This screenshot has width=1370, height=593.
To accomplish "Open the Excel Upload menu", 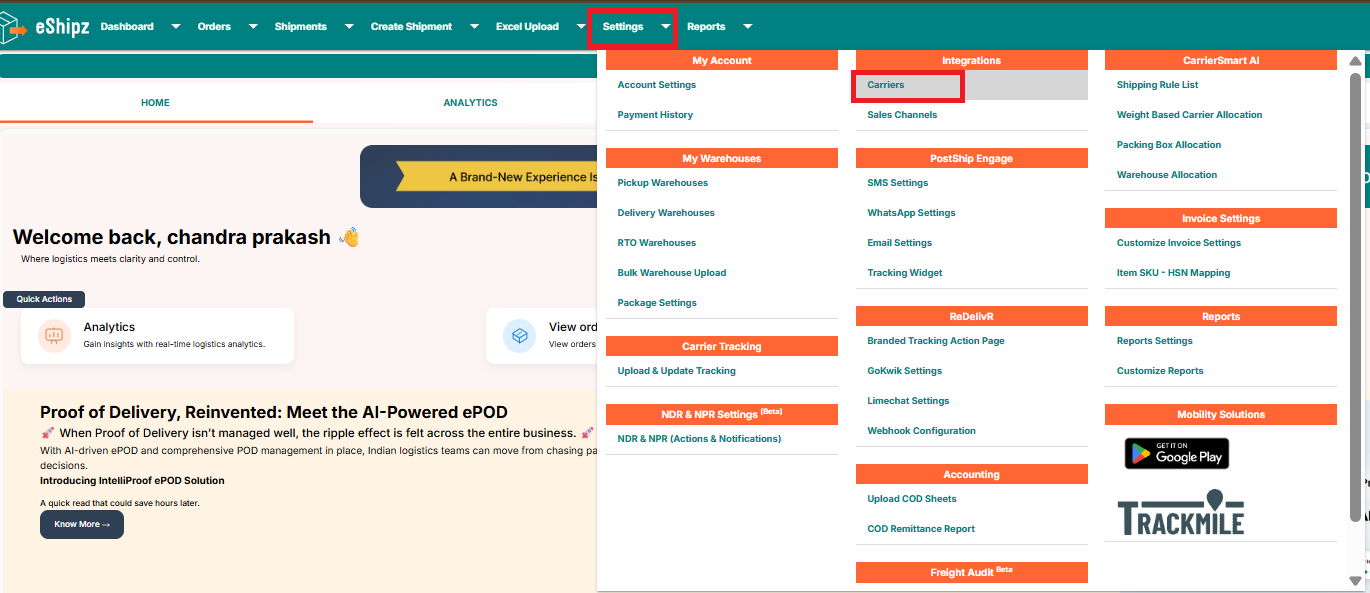I will coord(527,27).
